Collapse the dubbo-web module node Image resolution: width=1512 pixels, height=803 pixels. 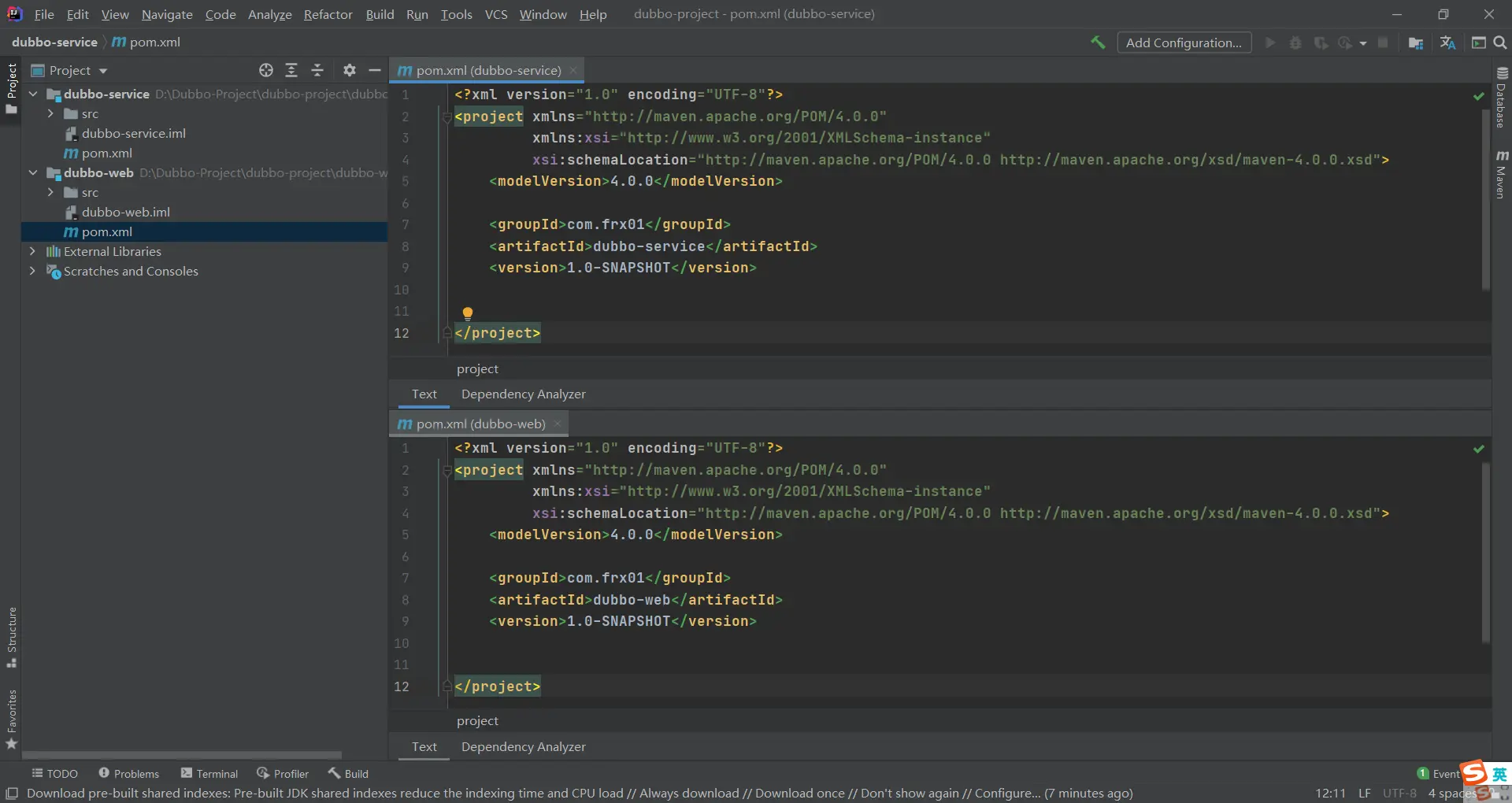[33, 172]
